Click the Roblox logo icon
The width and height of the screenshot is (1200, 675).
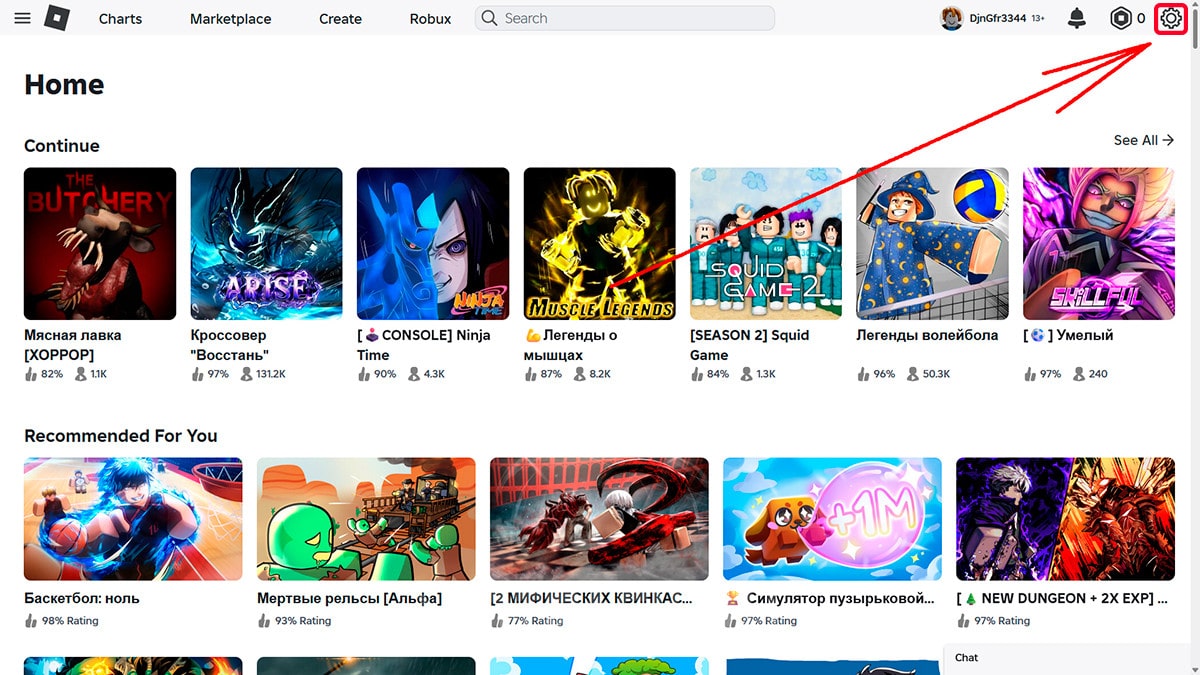click(x=58, y=18)
